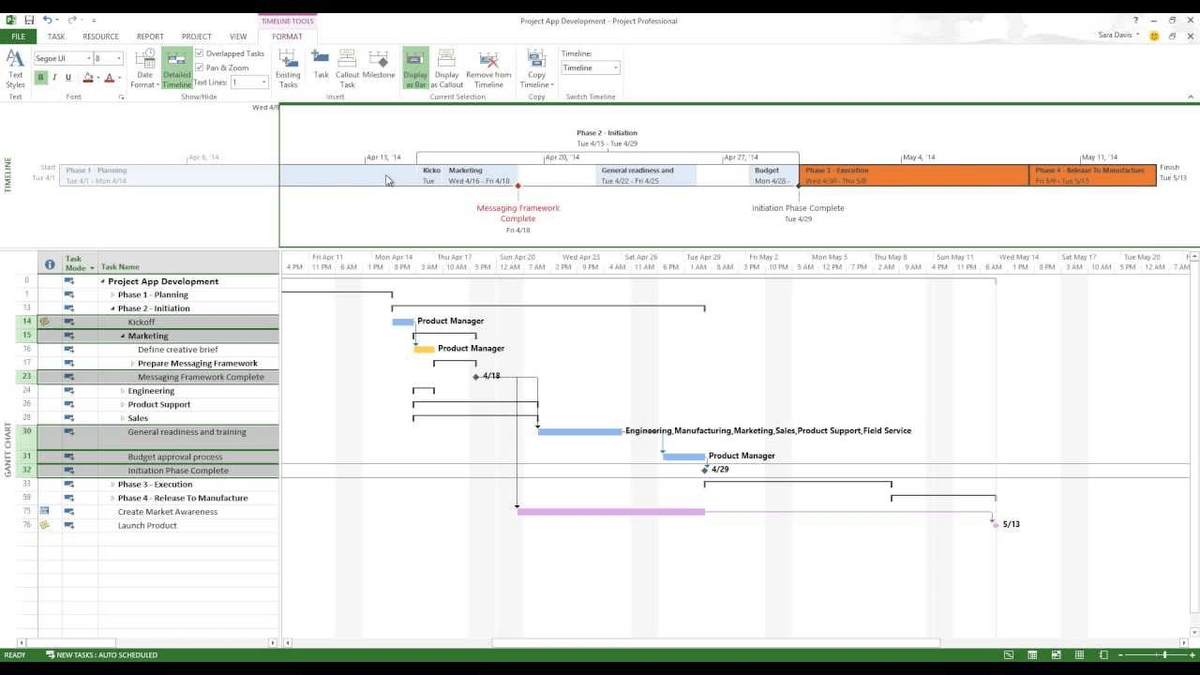Click the Project app icon in title bar

[9, 20]
